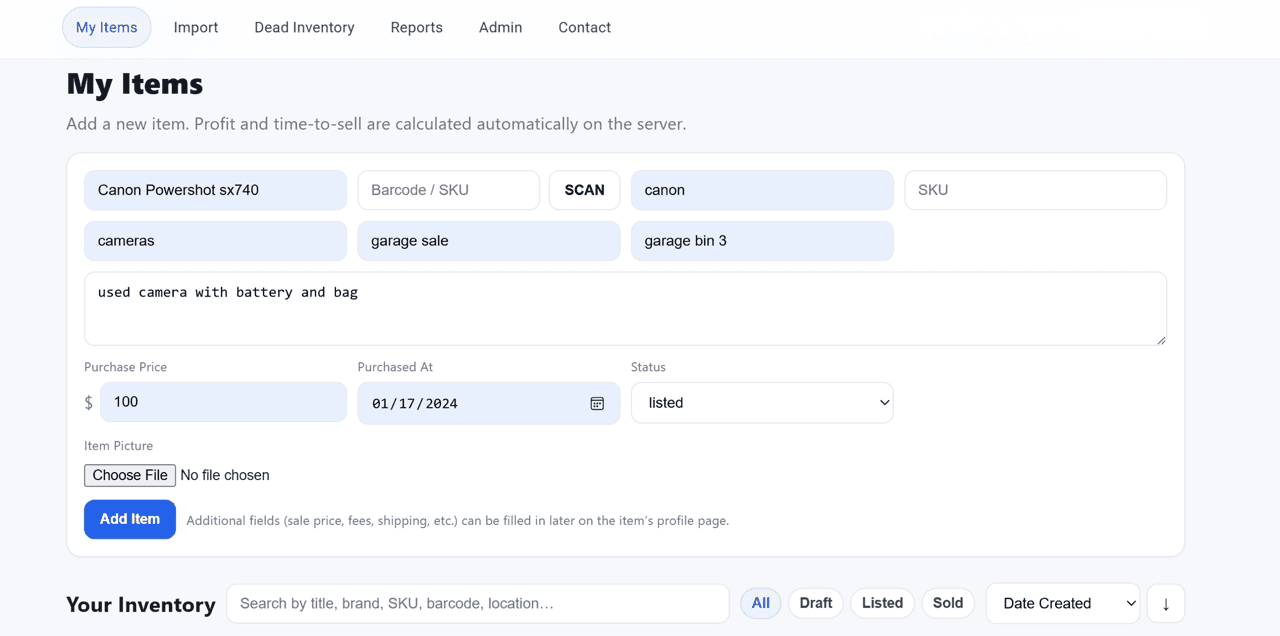1280x636 pixels.
Task: Click the Purchase Price field
Action: tap(222, 401)
